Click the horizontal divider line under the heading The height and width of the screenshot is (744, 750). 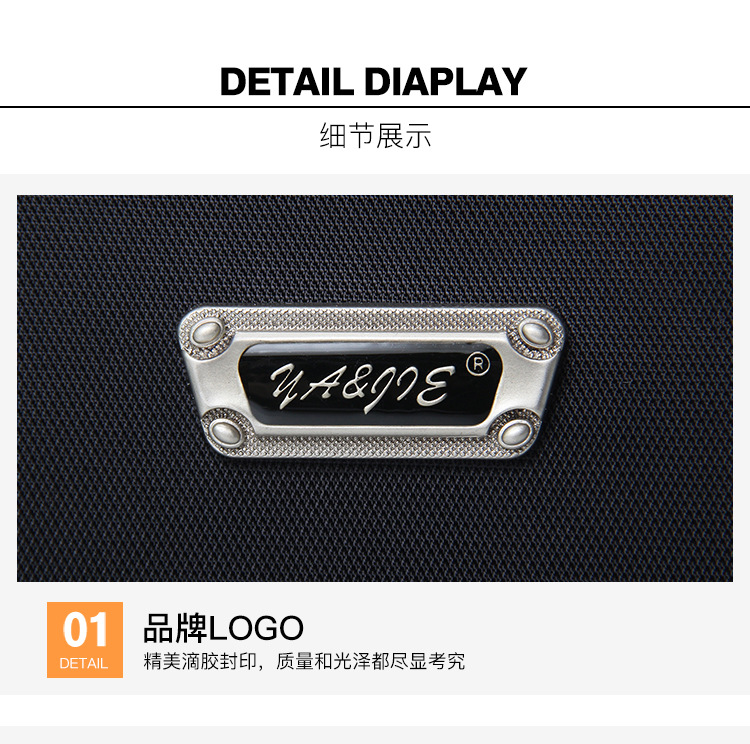[x=375, y=107]
